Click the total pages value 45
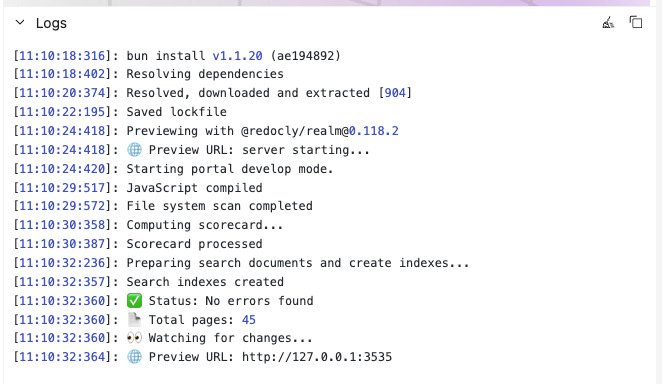The image size is (662, 384). point(249,320)
